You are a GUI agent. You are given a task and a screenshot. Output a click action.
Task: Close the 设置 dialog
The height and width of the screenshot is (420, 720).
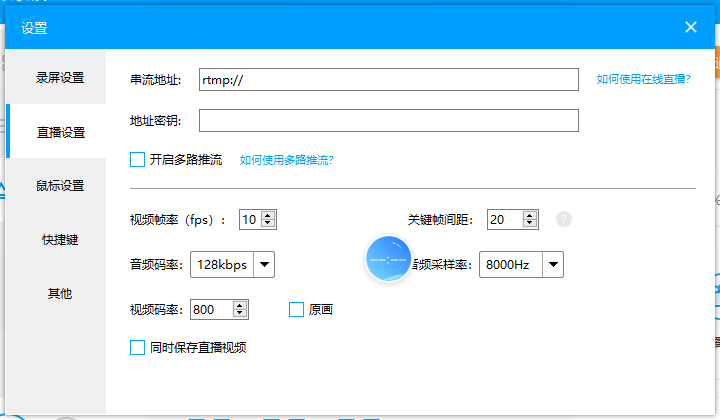click(x=691, y=27)
